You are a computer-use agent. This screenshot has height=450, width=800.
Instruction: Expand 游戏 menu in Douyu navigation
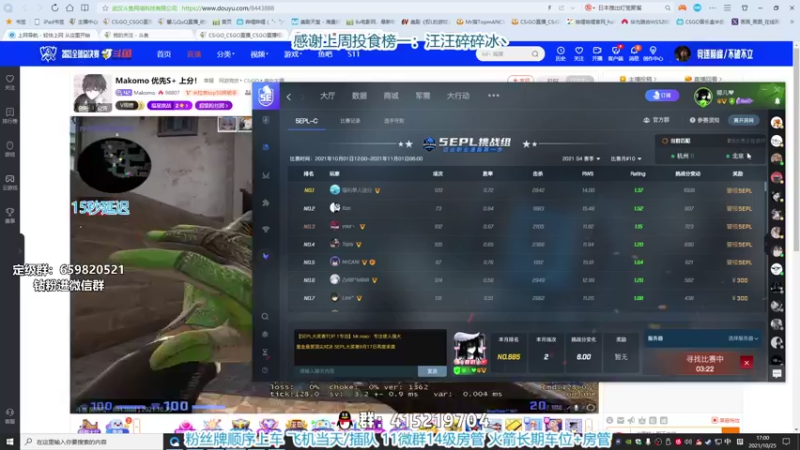click(293, 54)
